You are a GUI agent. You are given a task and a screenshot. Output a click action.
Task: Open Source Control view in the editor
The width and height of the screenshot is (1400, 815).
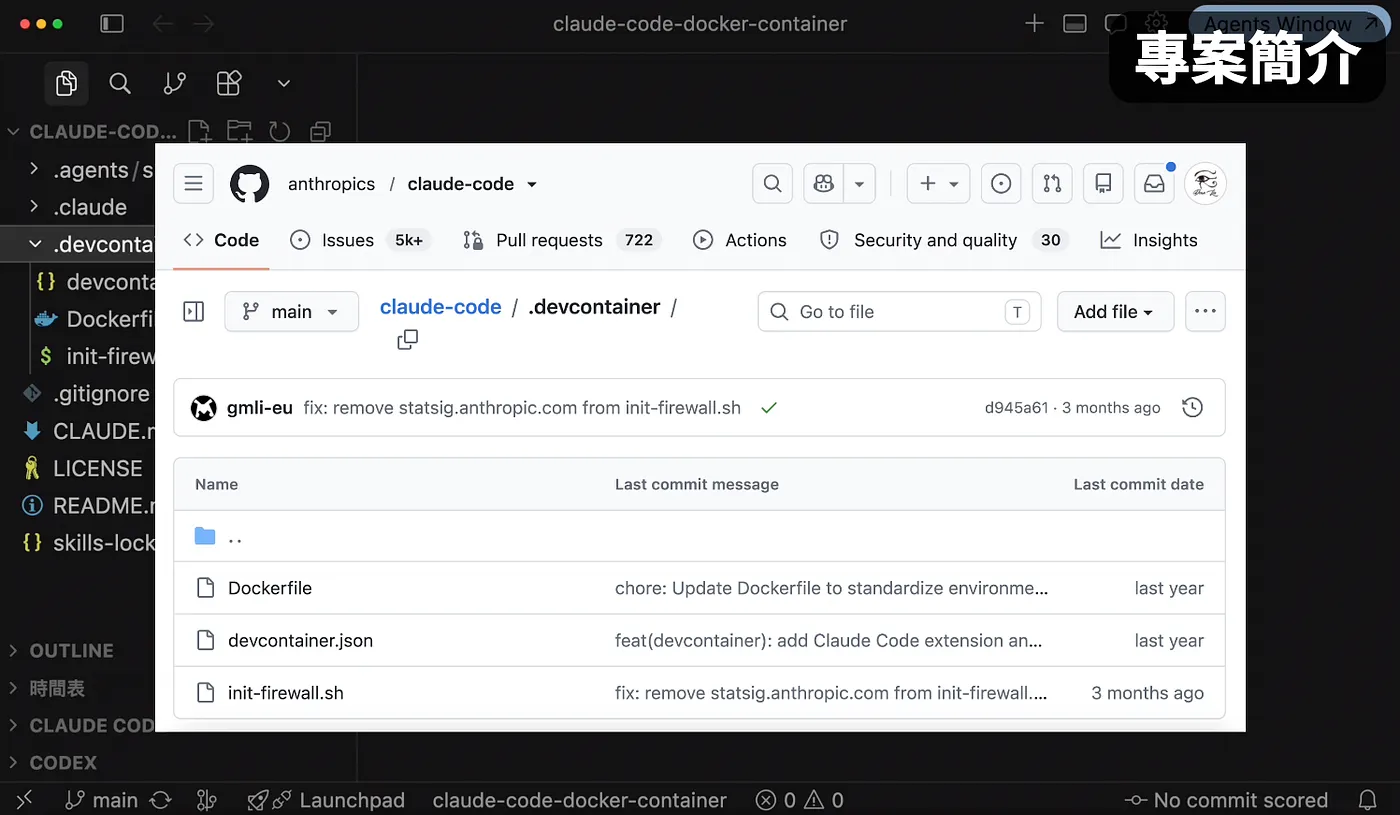tap(174, 83)
